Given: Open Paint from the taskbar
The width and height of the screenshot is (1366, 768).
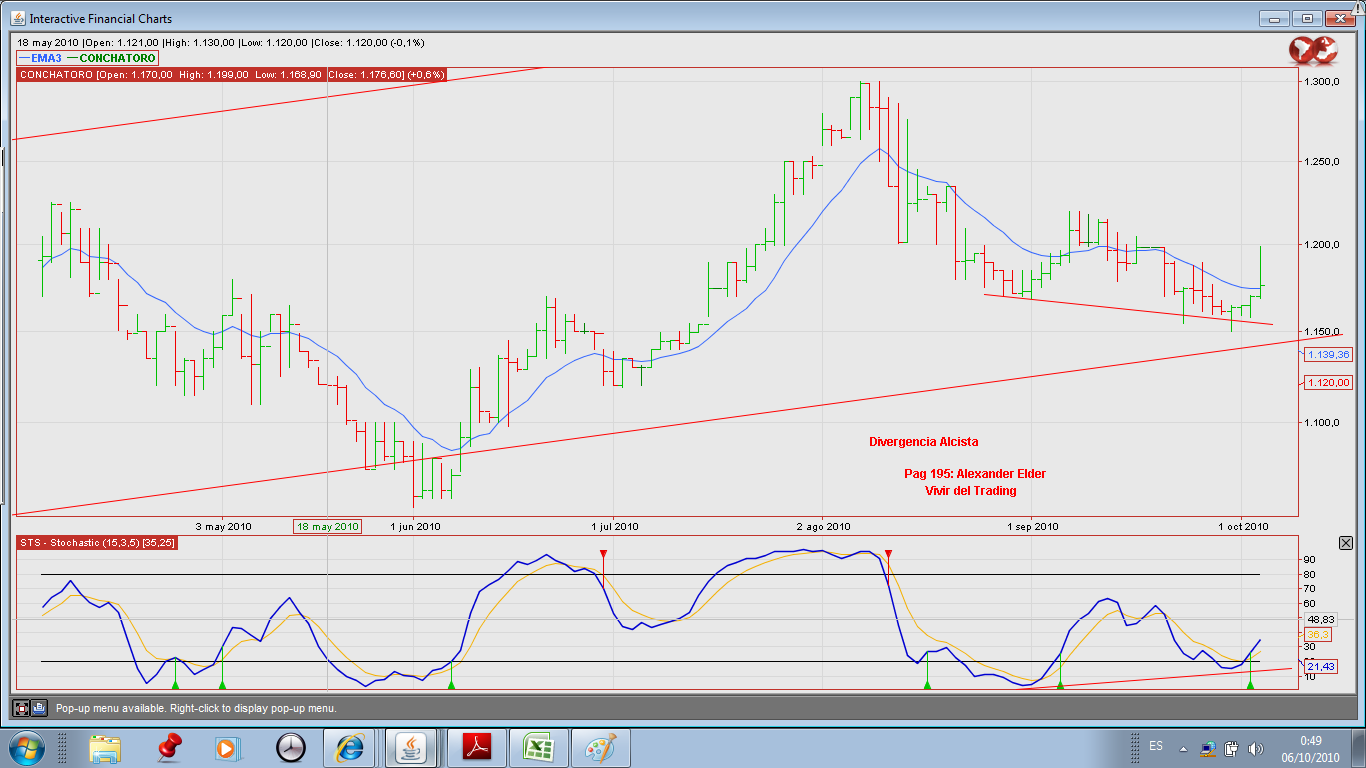Looking at the screenshot, I should point(600,747).
